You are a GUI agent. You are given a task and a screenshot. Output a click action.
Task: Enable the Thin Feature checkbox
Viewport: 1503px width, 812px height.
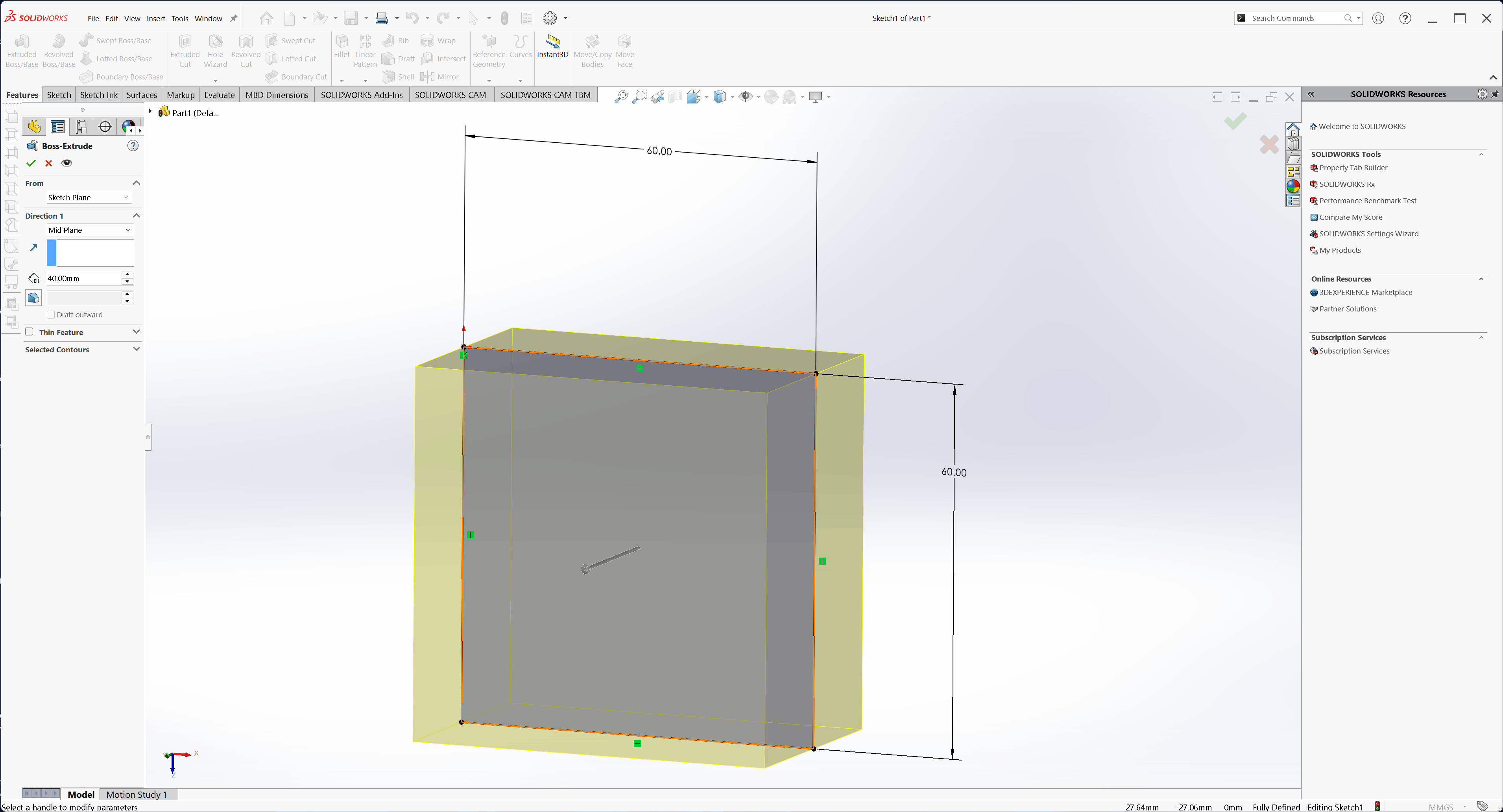[29, 331]
